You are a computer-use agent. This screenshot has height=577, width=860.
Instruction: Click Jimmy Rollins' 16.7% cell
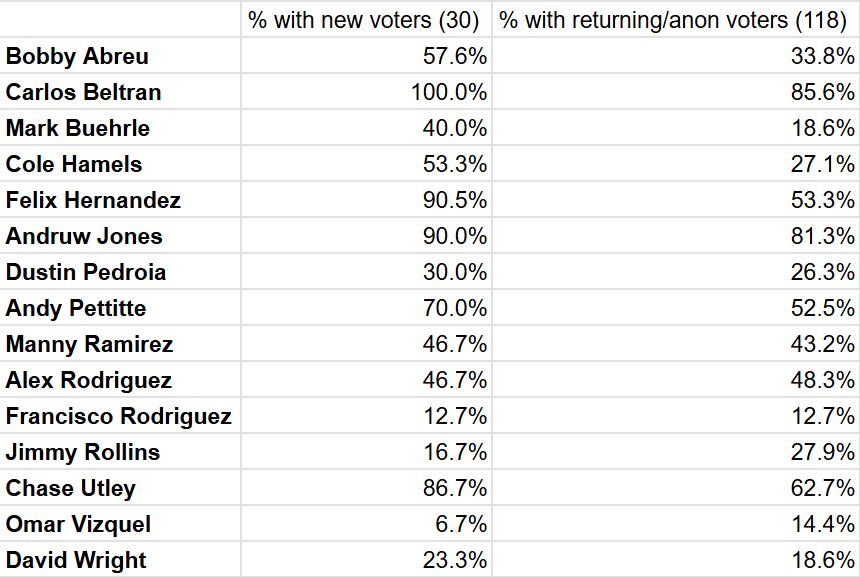click(x=455, y=453)
